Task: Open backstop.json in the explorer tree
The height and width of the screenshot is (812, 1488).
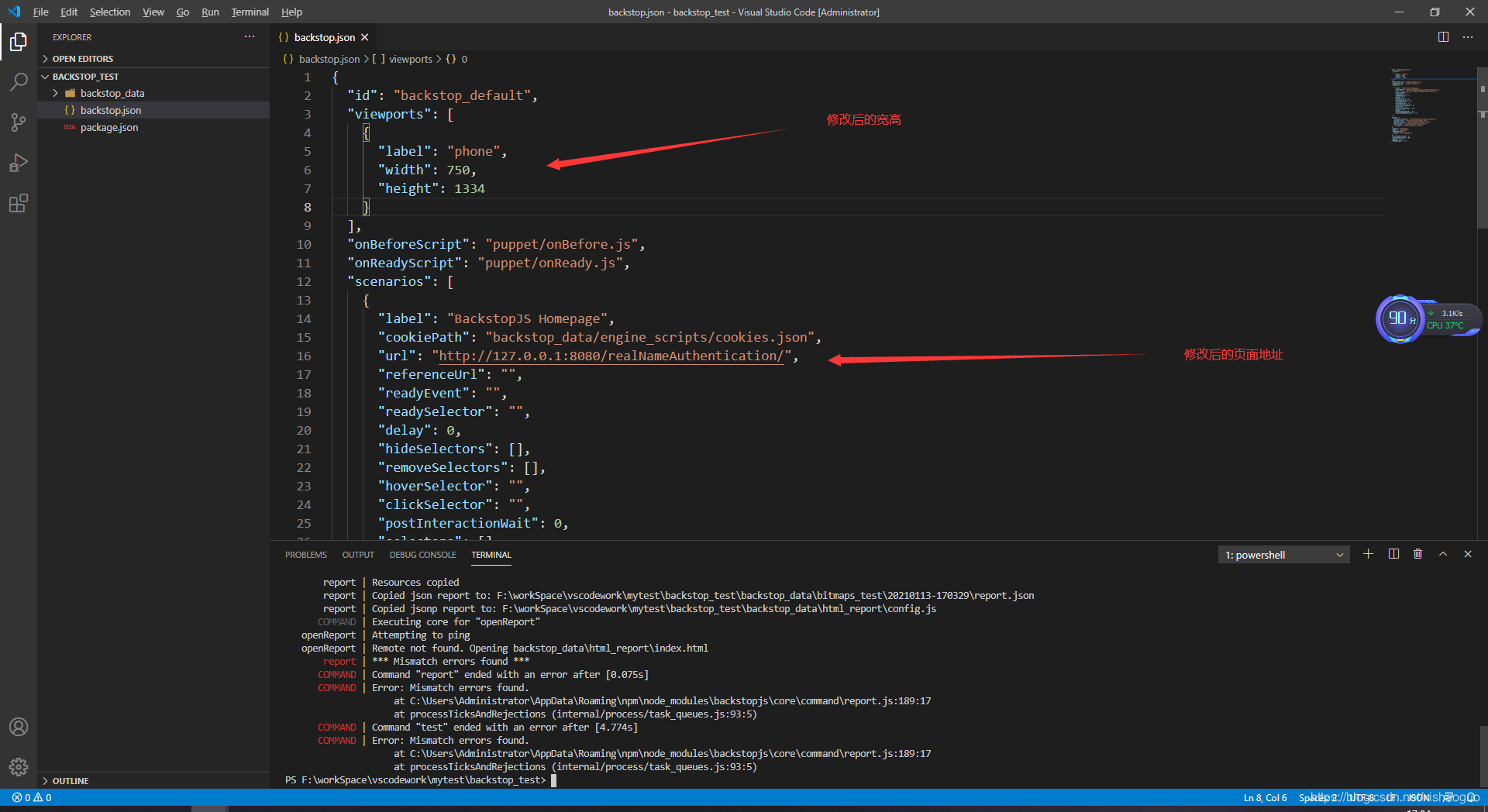Action: coord(153,110)
